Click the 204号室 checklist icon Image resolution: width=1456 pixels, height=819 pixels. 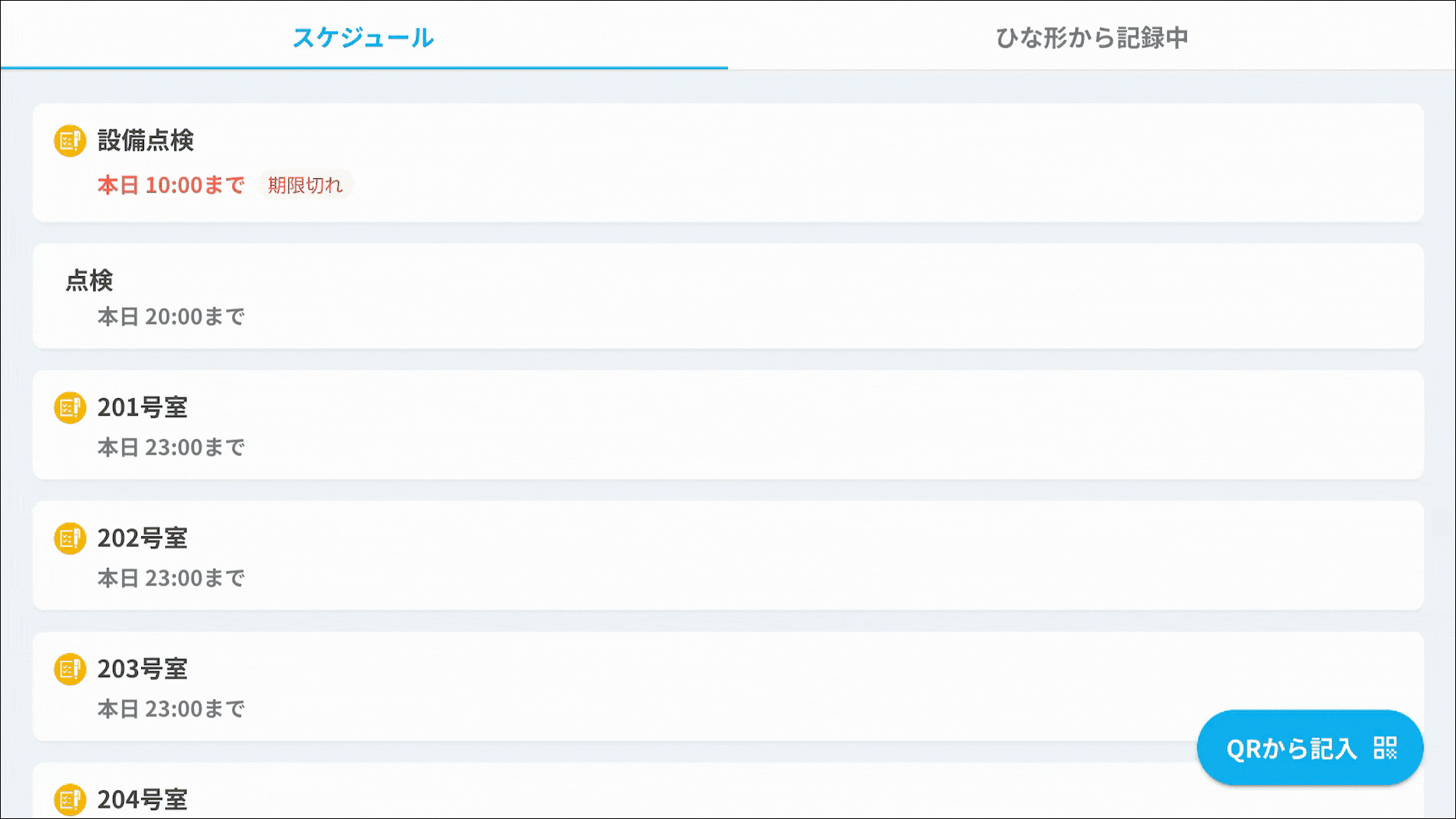(70, 799)
